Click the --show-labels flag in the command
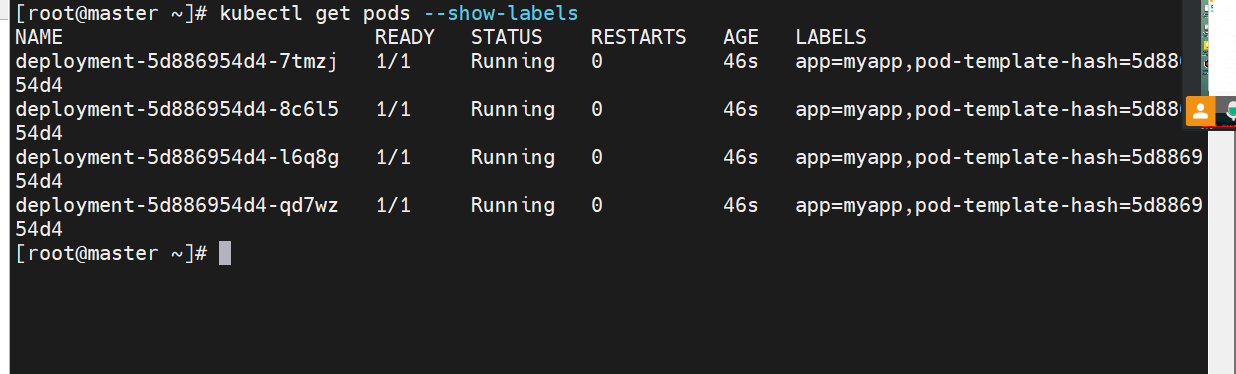This screenshot has height=374, width=1236. click(x=501, y=13)
